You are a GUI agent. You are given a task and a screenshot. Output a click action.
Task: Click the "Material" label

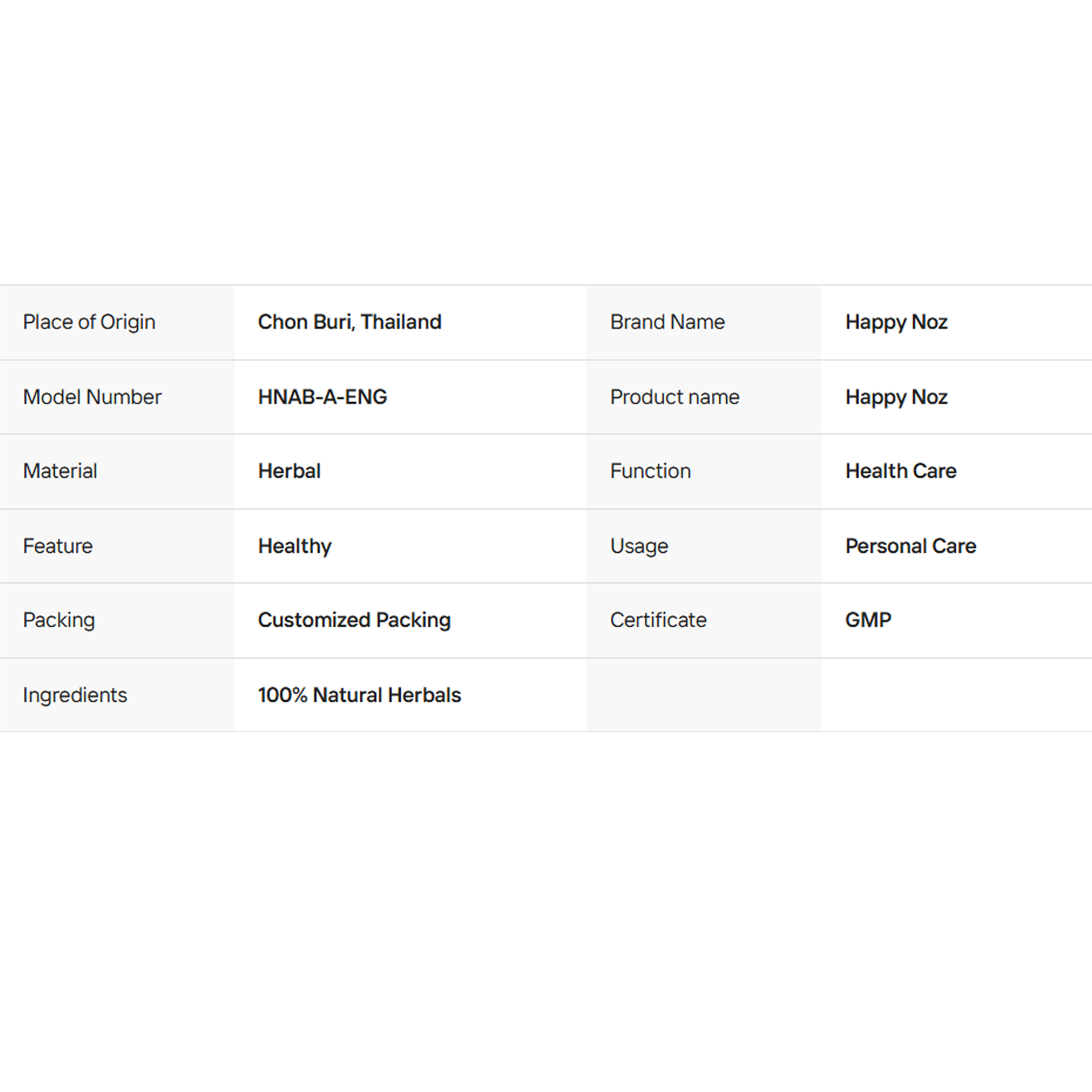pyautogui.click(x=60, y=471)
